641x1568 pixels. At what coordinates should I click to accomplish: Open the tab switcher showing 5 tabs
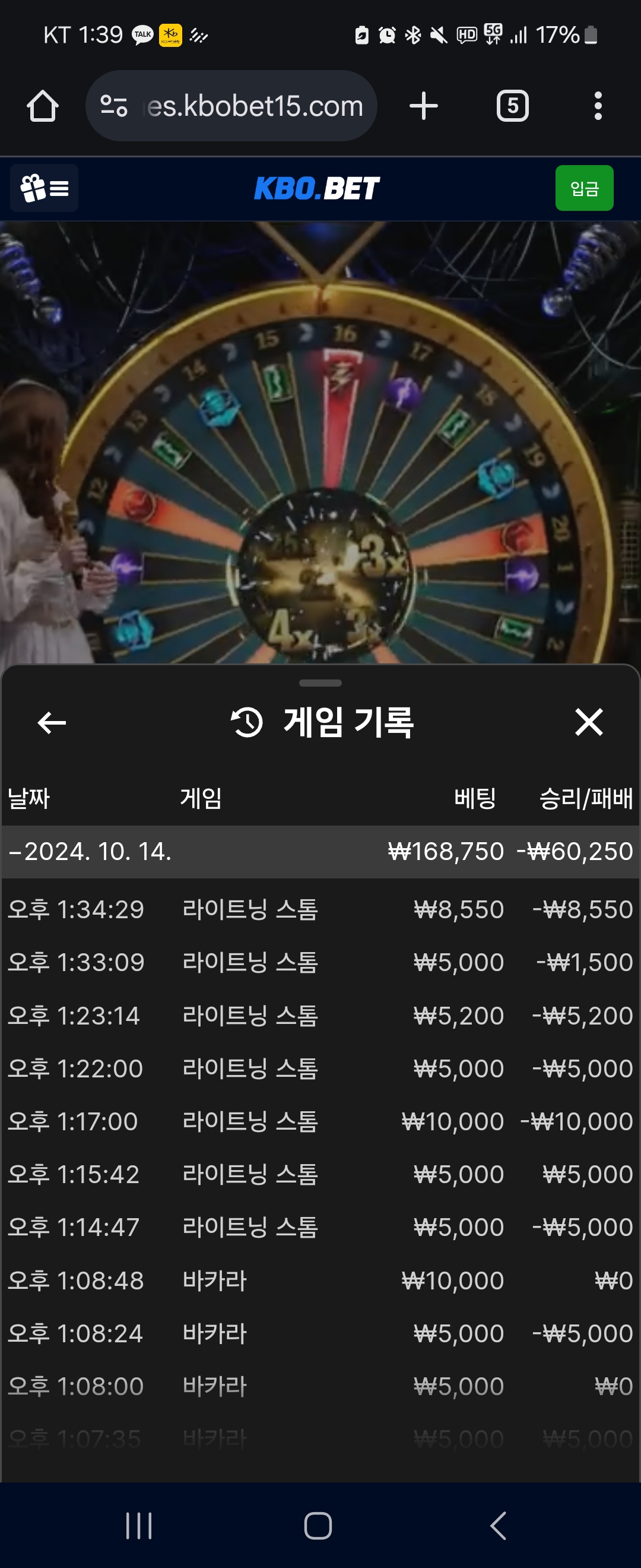(512, 106)
